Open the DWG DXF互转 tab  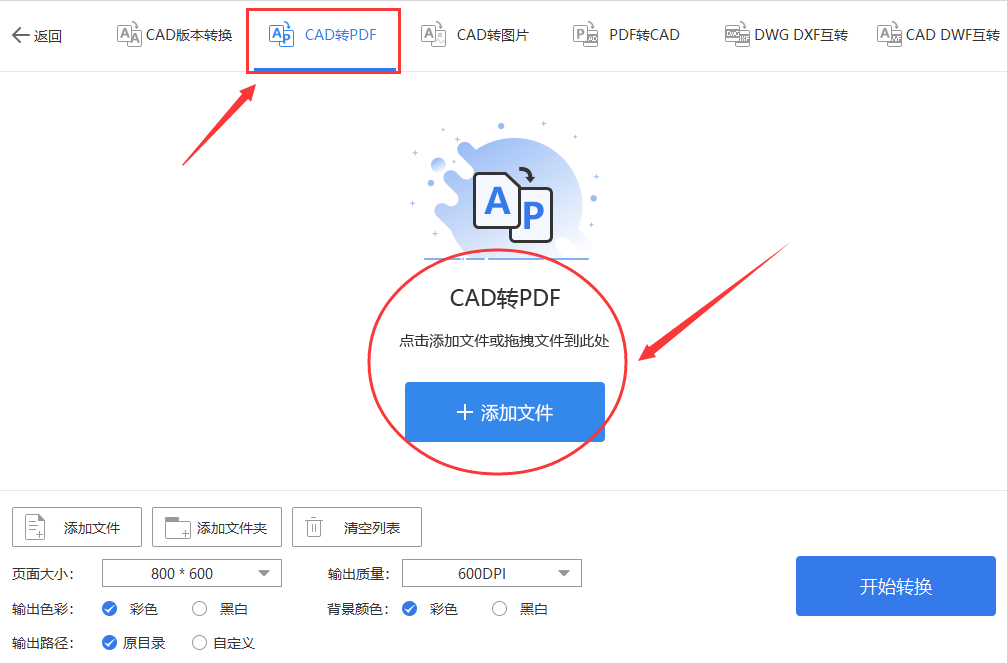[786, 35]
